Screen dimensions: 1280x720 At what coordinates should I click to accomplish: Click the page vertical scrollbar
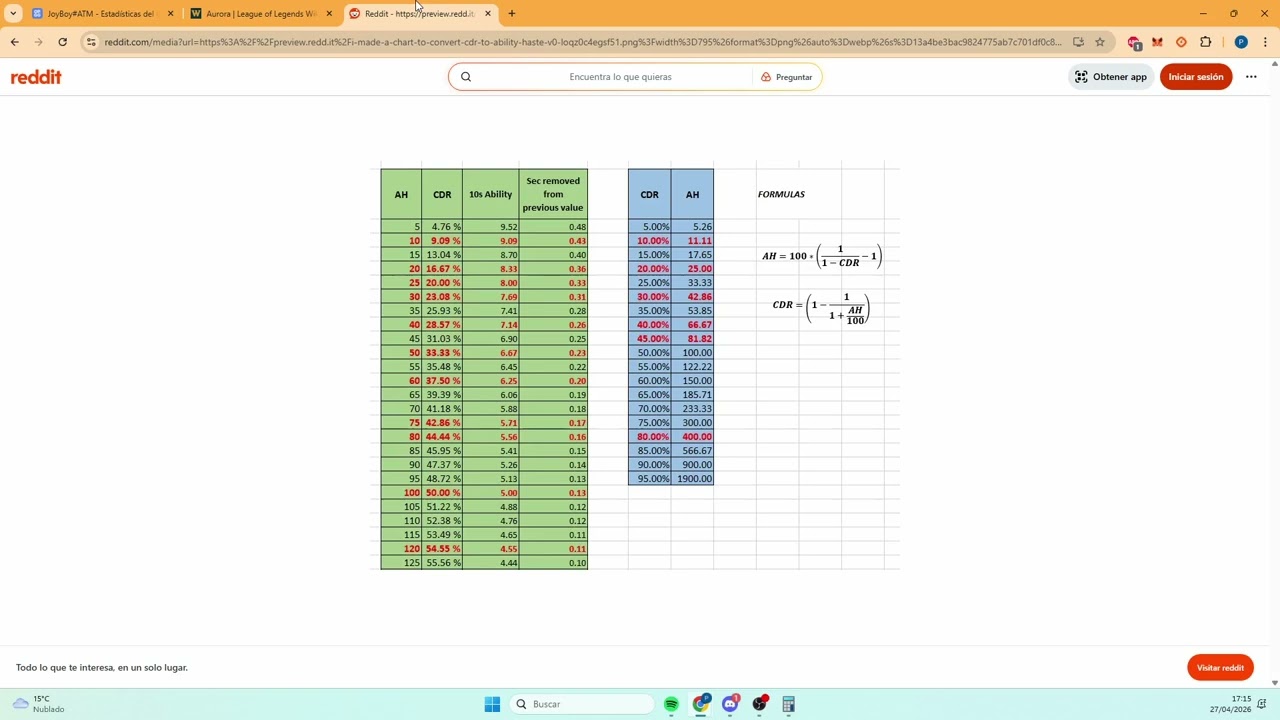[x=1274, y=373]
